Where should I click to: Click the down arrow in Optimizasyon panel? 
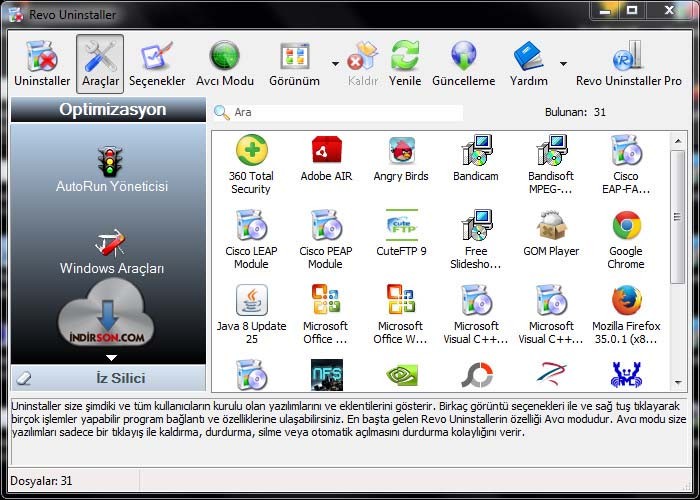pos(111,358)
